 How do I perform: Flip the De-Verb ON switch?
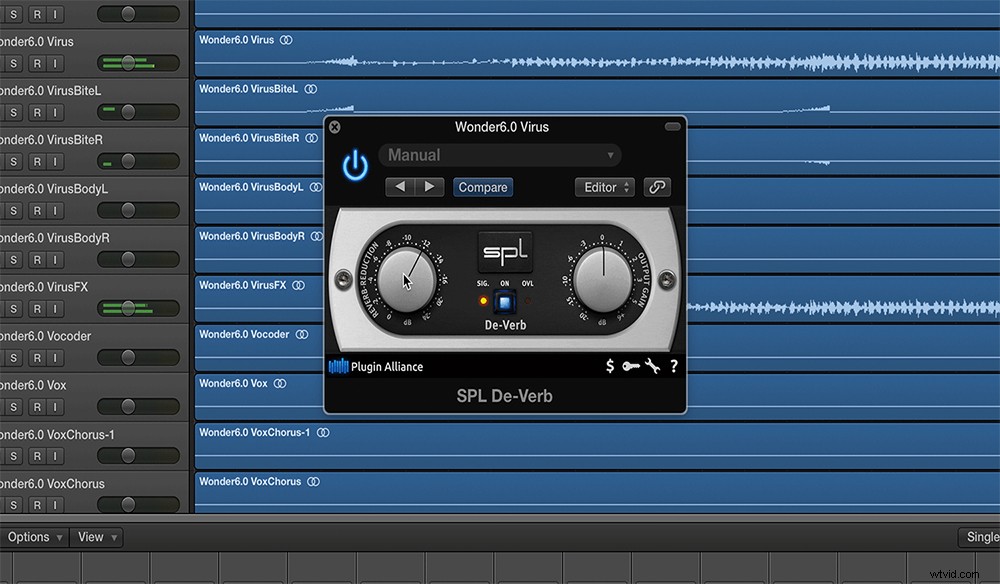click(x=505, y=300)
